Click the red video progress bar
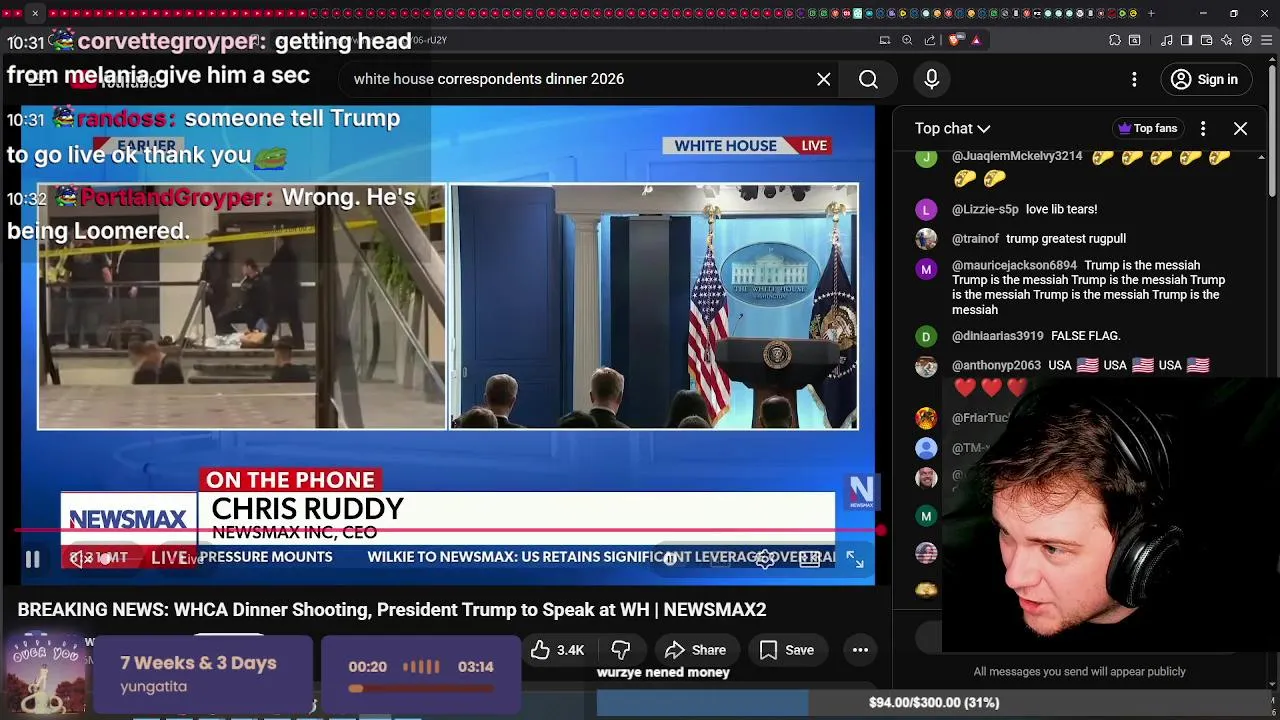Image resolution: width=1280 pixels, height=720 pixels. 447,531
